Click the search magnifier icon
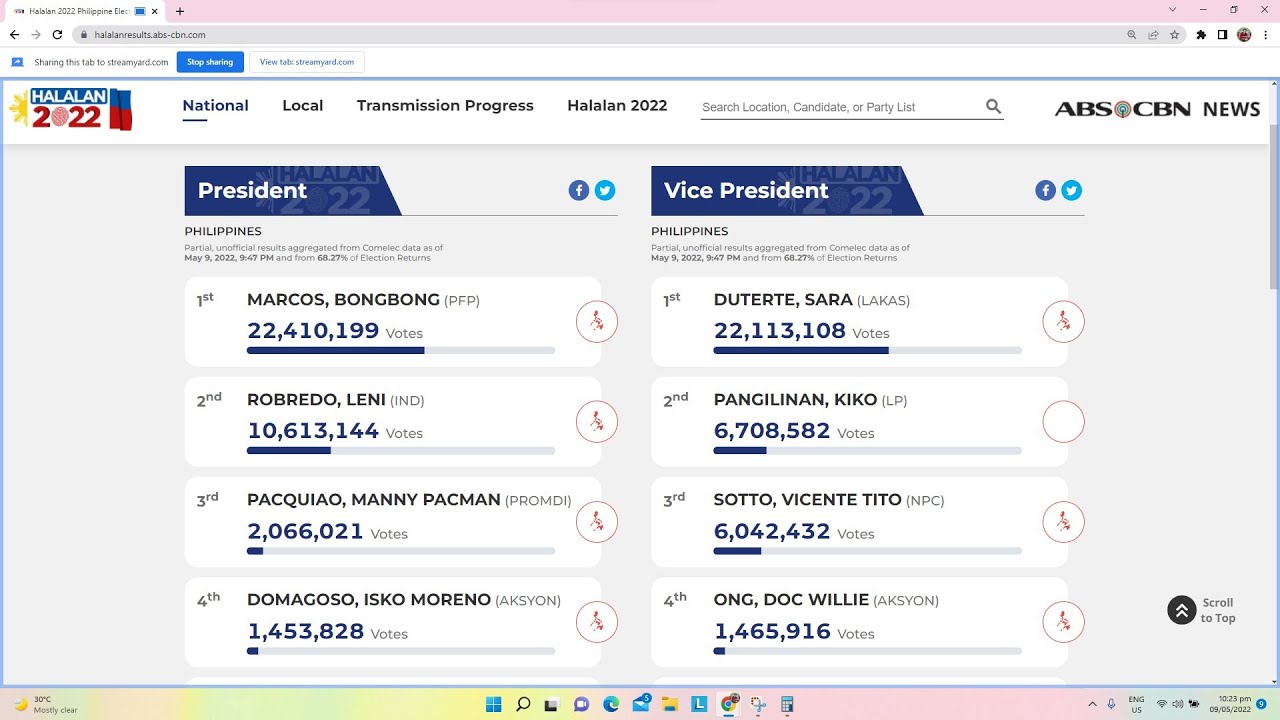The width and height of the screenshot is (1280, 720). click(993, 106)
